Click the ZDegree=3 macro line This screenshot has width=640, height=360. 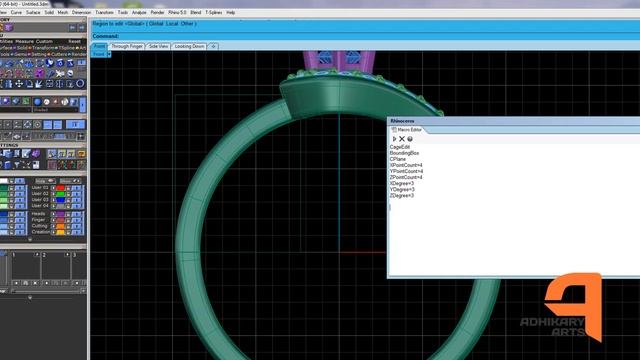[402, 196]
